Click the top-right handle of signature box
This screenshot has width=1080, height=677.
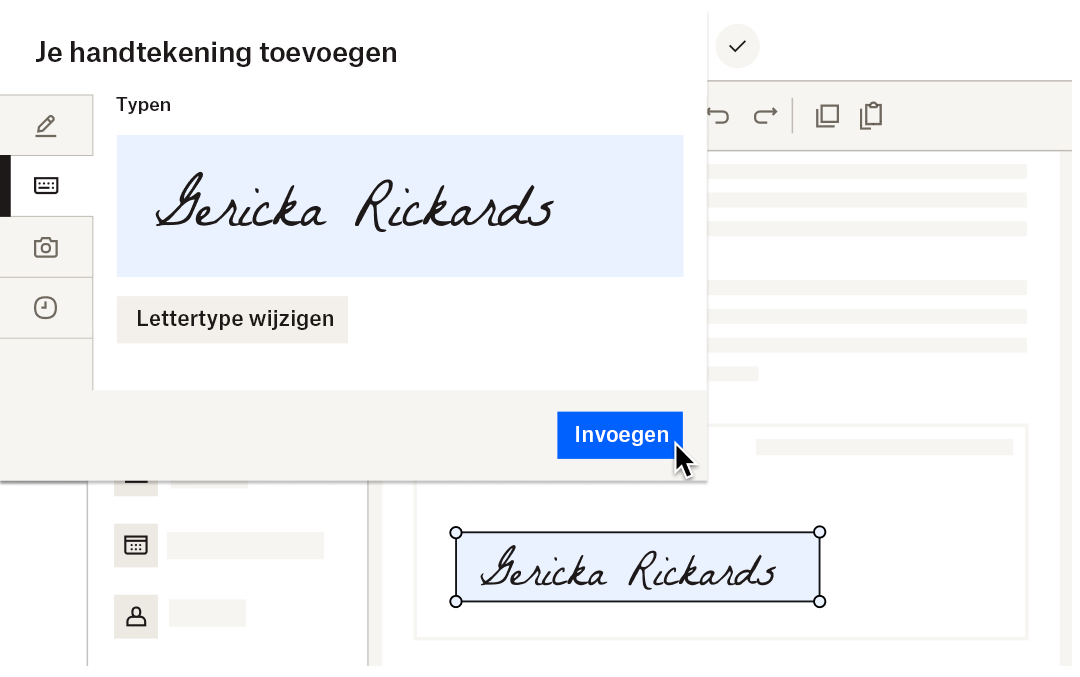click(x=820, y=532)
